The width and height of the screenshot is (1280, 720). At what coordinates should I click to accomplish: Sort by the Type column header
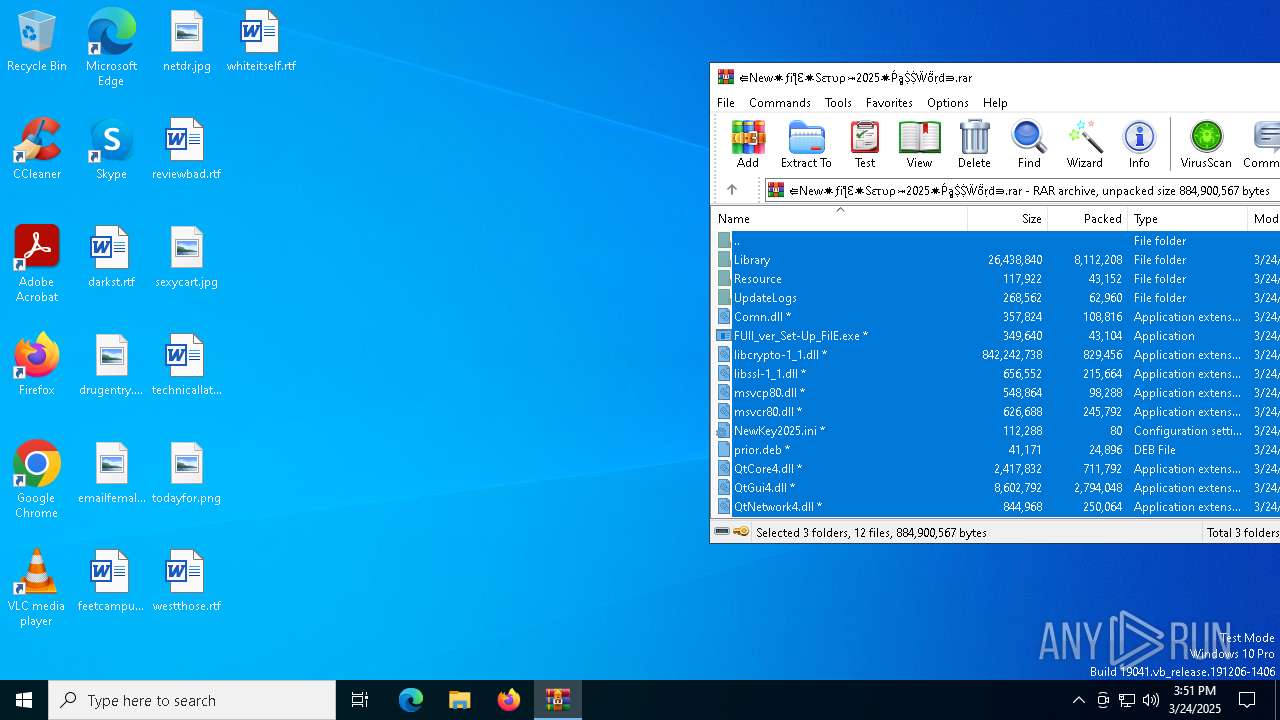[1187, 219]
